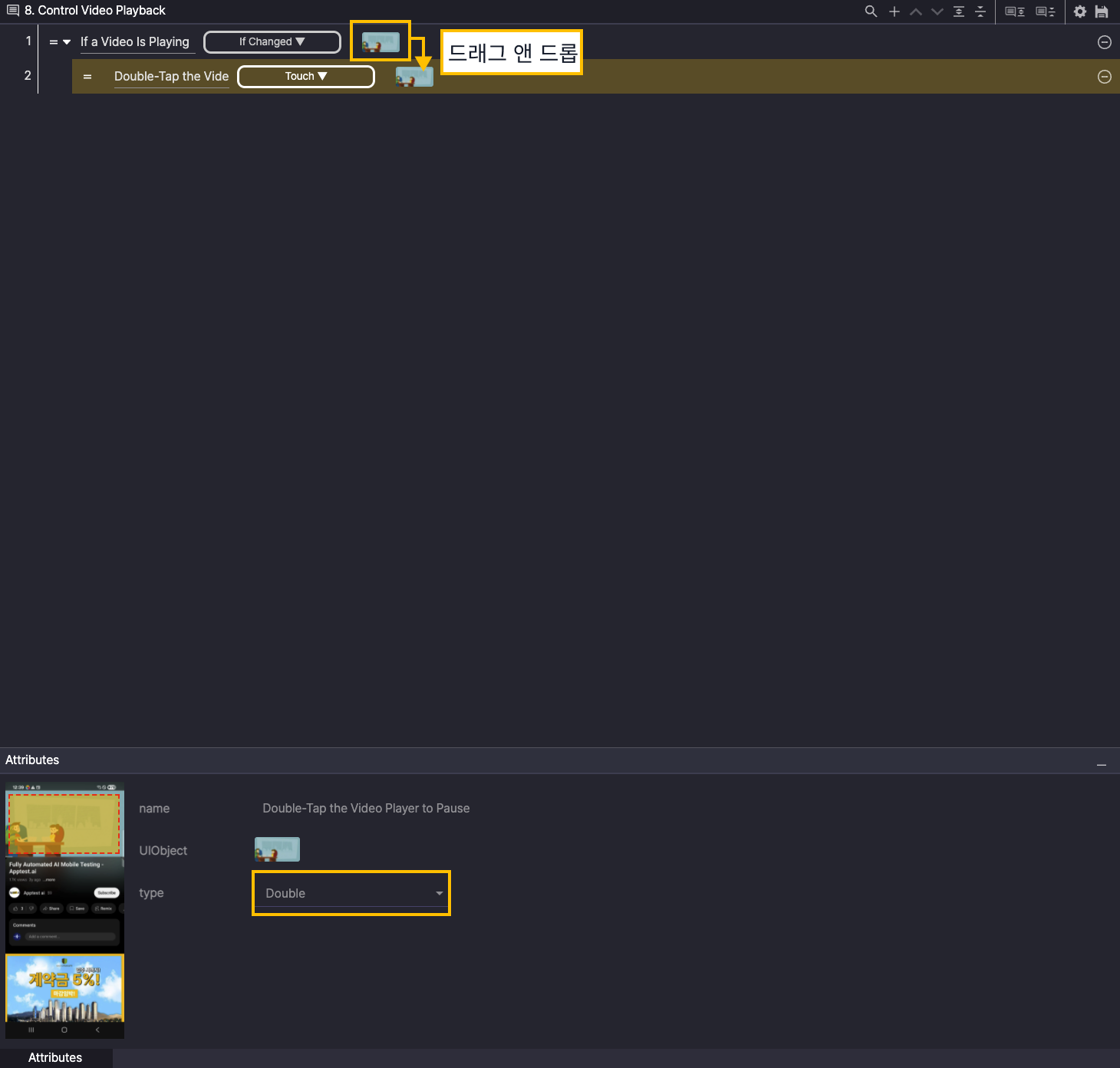Collapse the step 1 disclosure triangle
Screen dimensions: 1120x1068
click(67, 42)
